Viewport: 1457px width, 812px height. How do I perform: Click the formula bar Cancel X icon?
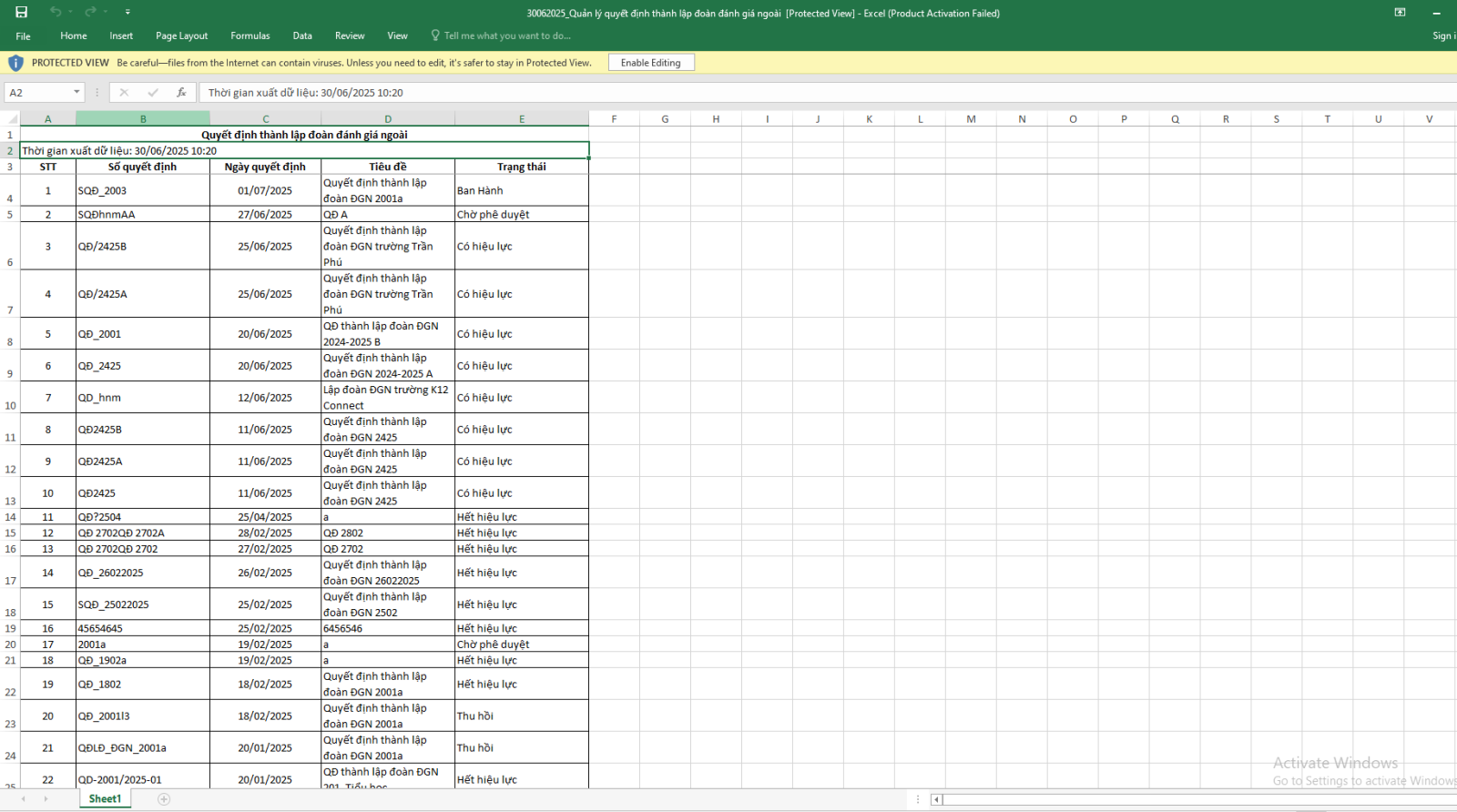125,92
